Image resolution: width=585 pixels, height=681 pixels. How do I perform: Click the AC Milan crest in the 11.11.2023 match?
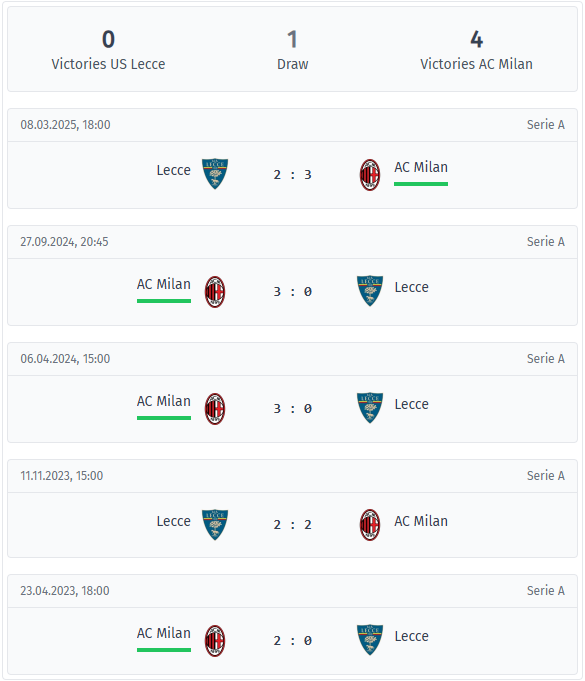[x=370, y=525]
